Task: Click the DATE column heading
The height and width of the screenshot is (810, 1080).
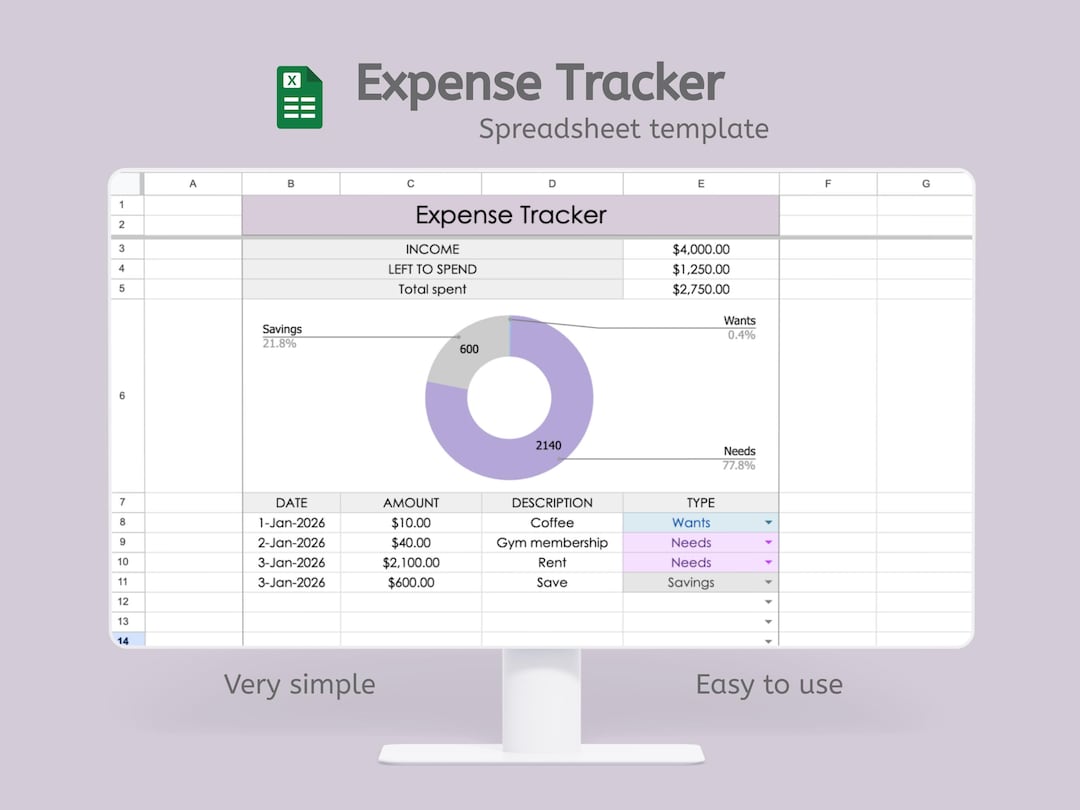Action: tap(291, 503)
